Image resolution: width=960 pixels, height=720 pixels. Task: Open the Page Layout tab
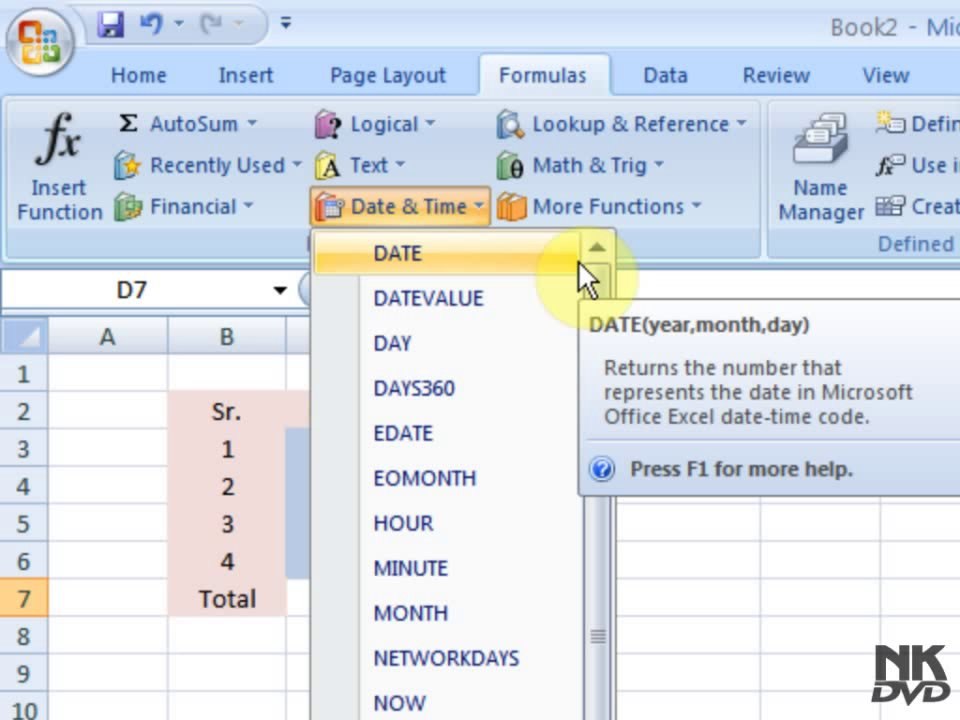pos(388,75)
